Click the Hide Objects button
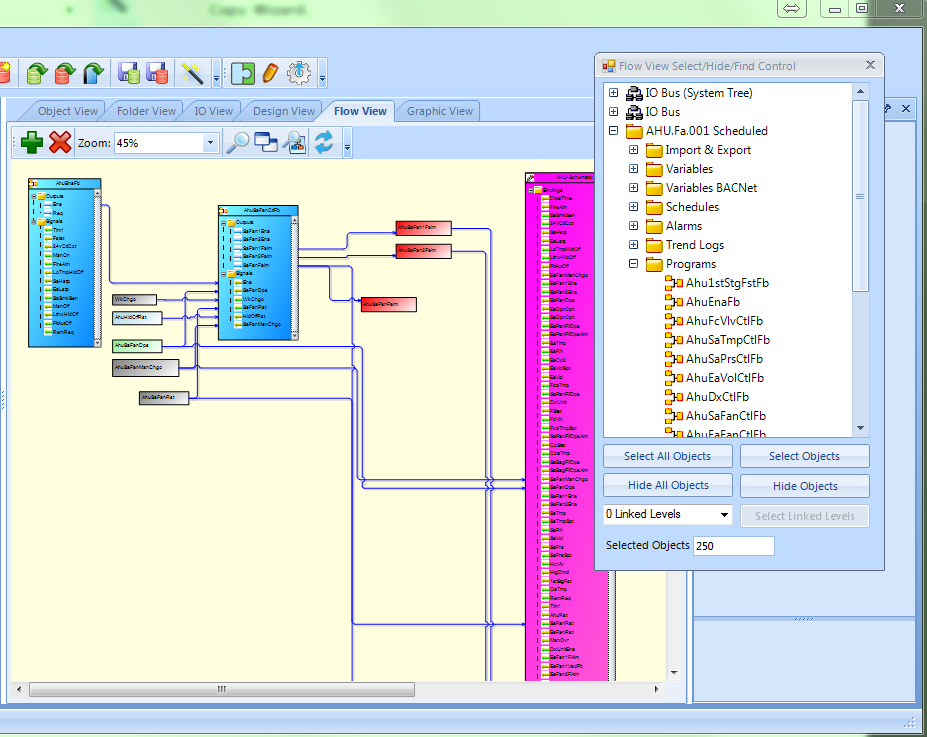 click(x=805, y=486)
